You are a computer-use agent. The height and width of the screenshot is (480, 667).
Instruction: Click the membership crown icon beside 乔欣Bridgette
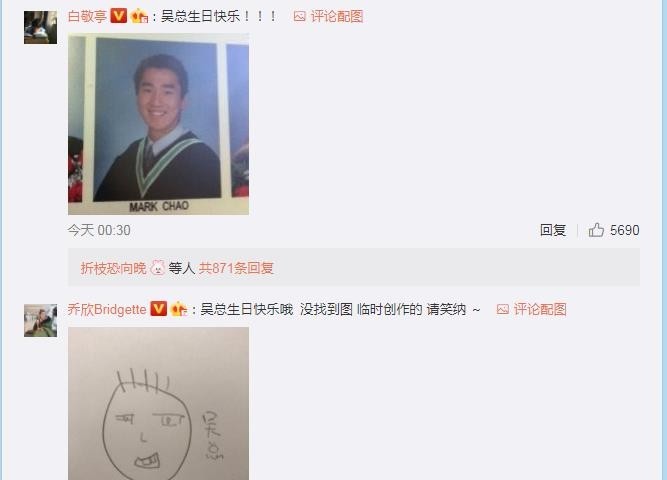[x=178, y=309]
